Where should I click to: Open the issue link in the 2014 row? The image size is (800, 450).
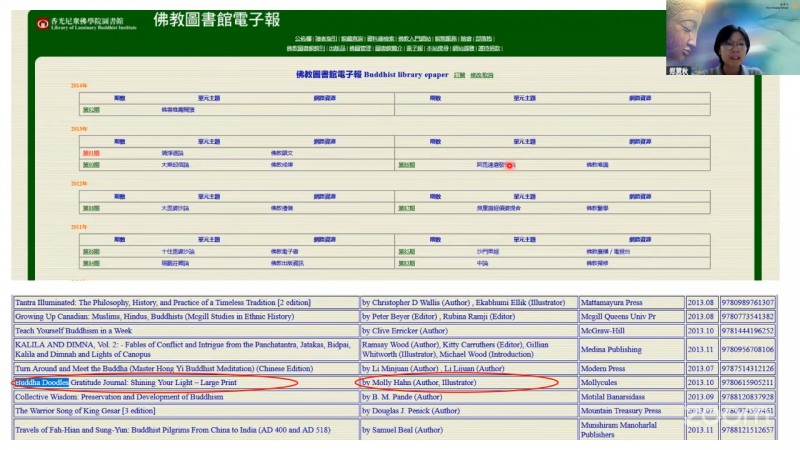[91, 109]
